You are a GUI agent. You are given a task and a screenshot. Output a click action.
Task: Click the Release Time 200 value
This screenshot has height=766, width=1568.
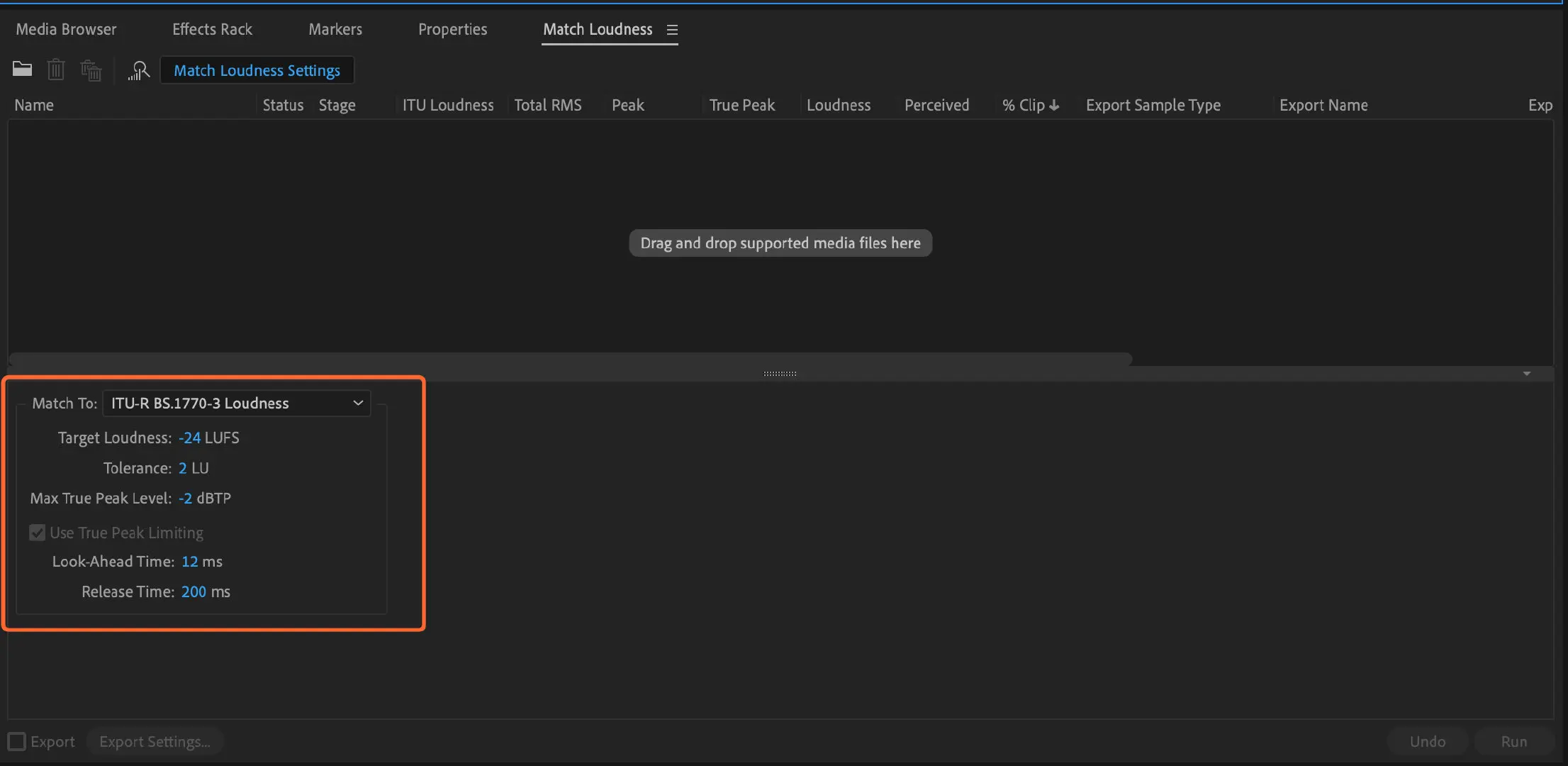click(194, 592)
